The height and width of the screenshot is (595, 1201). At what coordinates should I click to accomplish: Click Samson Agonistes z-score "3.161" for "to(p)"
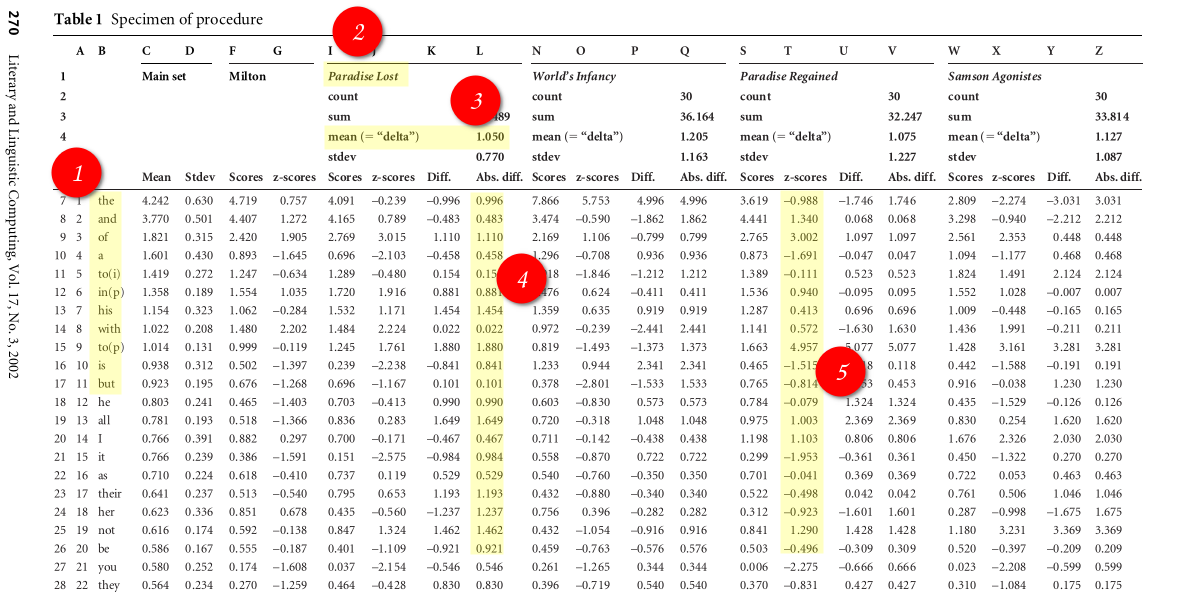(x=1012, y=348)
